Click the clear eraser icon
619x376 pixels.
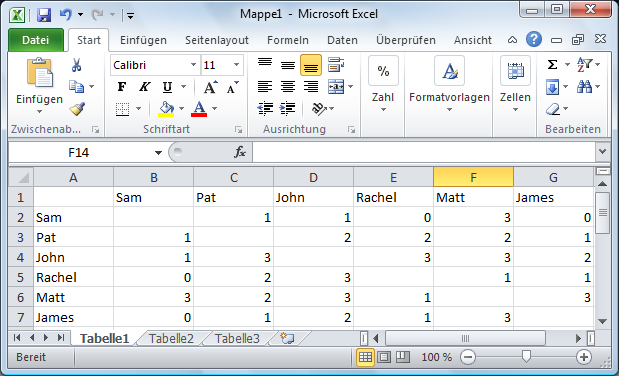coord(553,109)
